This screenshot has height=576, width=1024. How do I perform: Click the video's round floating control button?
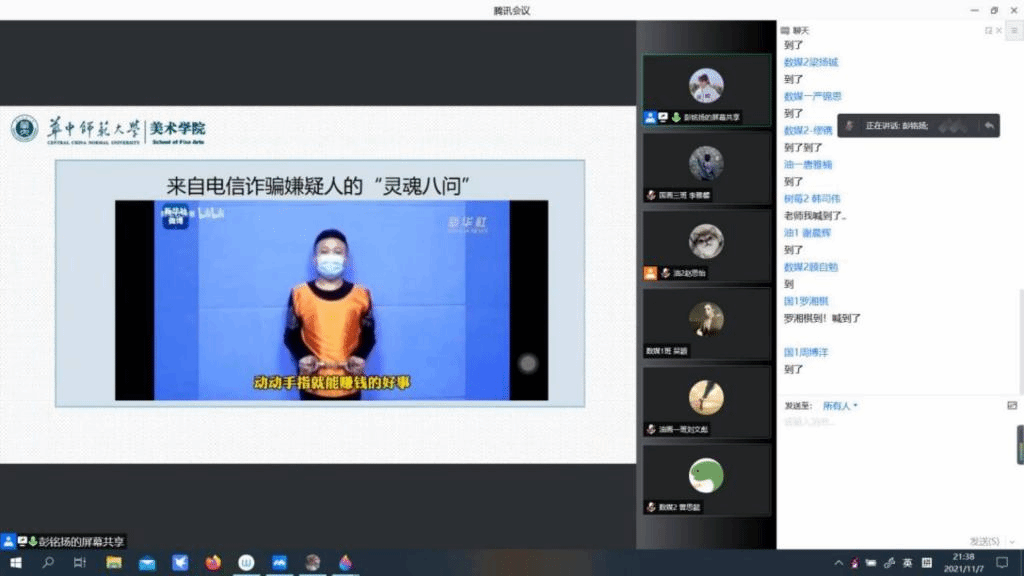pos(527,363)
